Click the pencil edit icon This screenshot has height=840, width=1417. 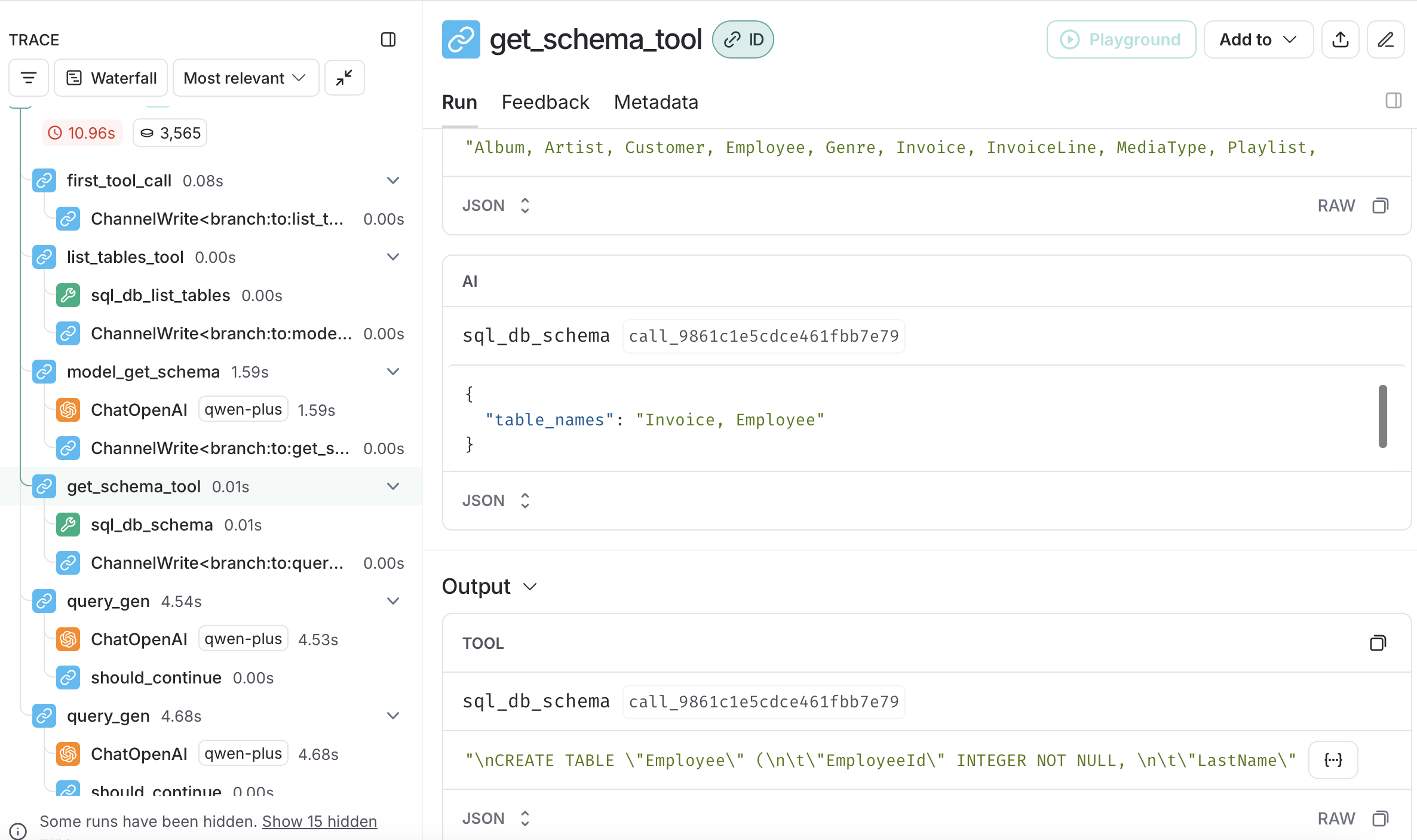tap(1385, 39)
